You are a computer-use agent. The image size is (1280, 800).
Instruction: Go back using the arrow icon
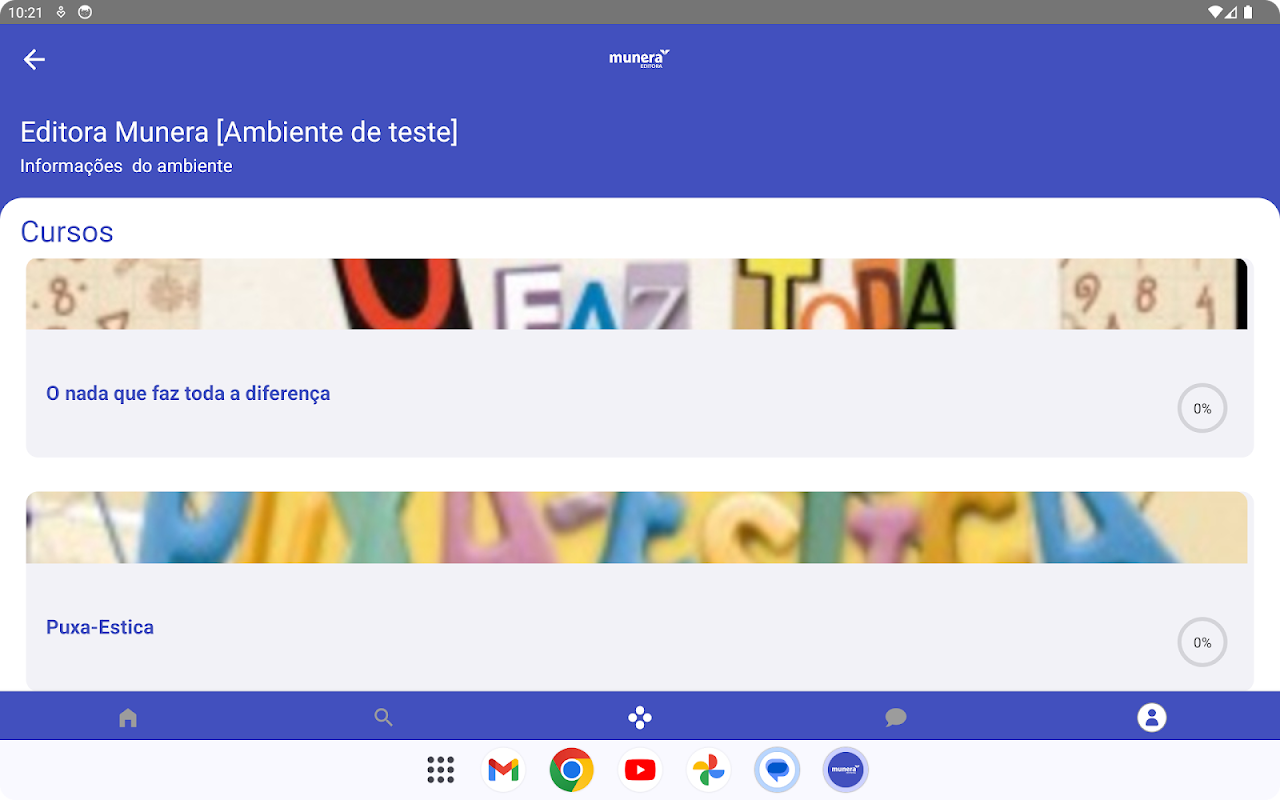point(34,60)
